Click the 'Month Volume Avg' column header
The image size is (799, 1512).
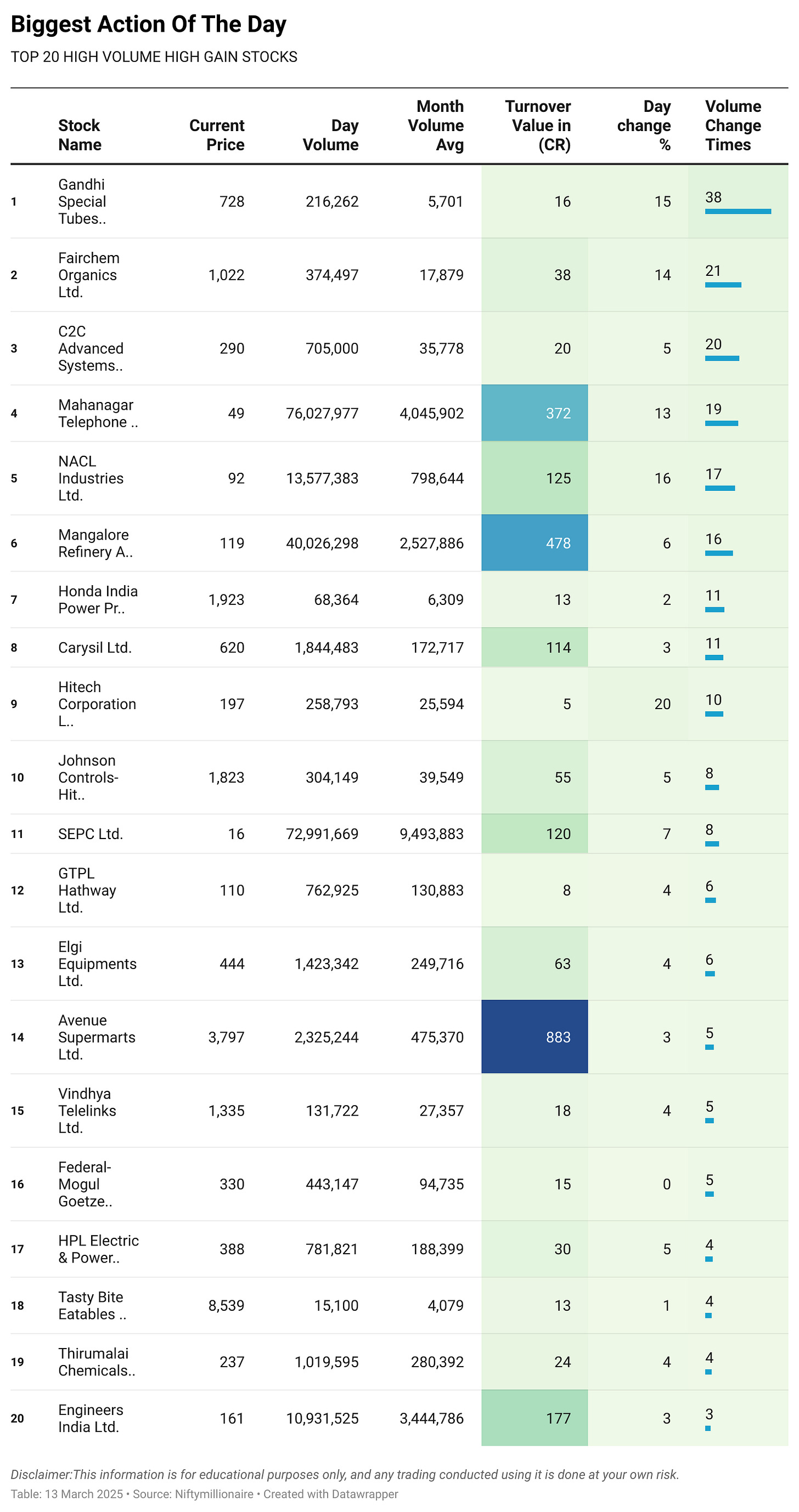436,126
